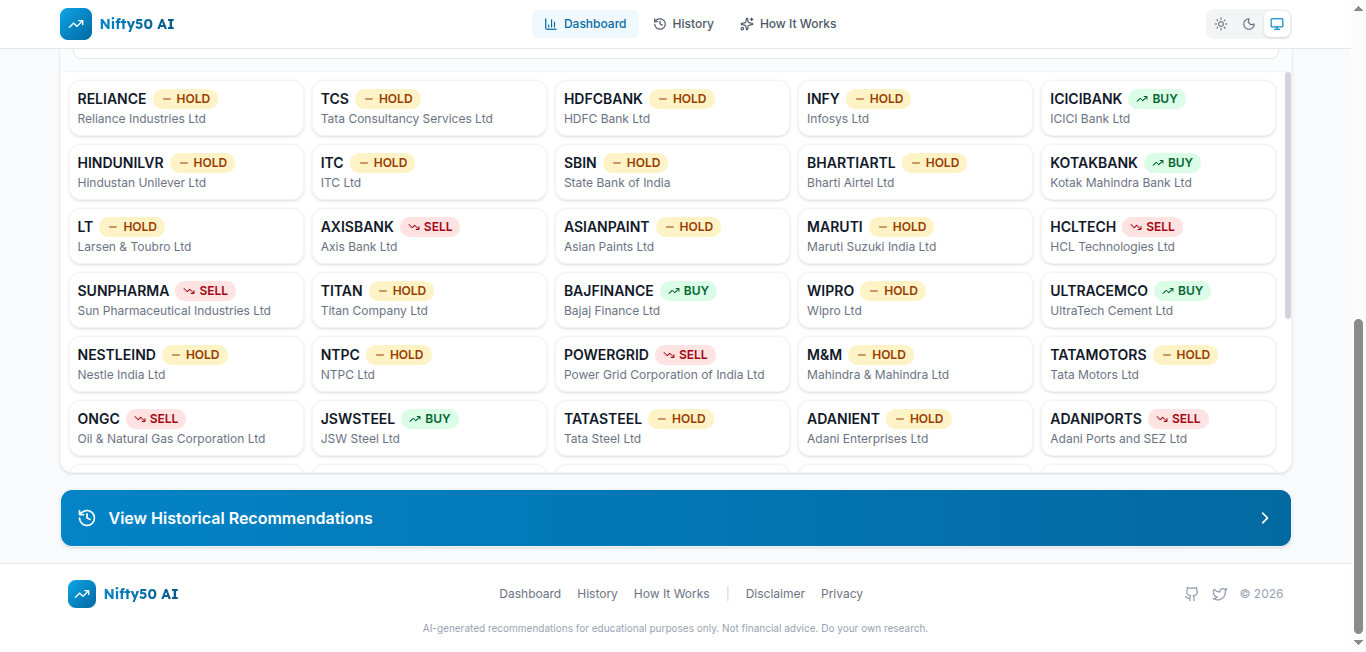Viewport: 1366px width, 652px height.
Task: Expand View Historical Recommendations chevron arrow
Action: coord(1264,518)
